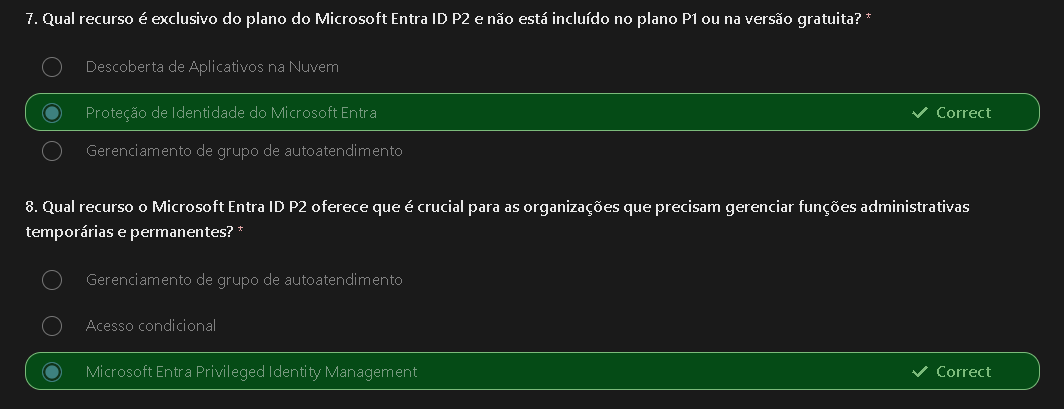Click the question 8 text about funções administrativas

497,207
